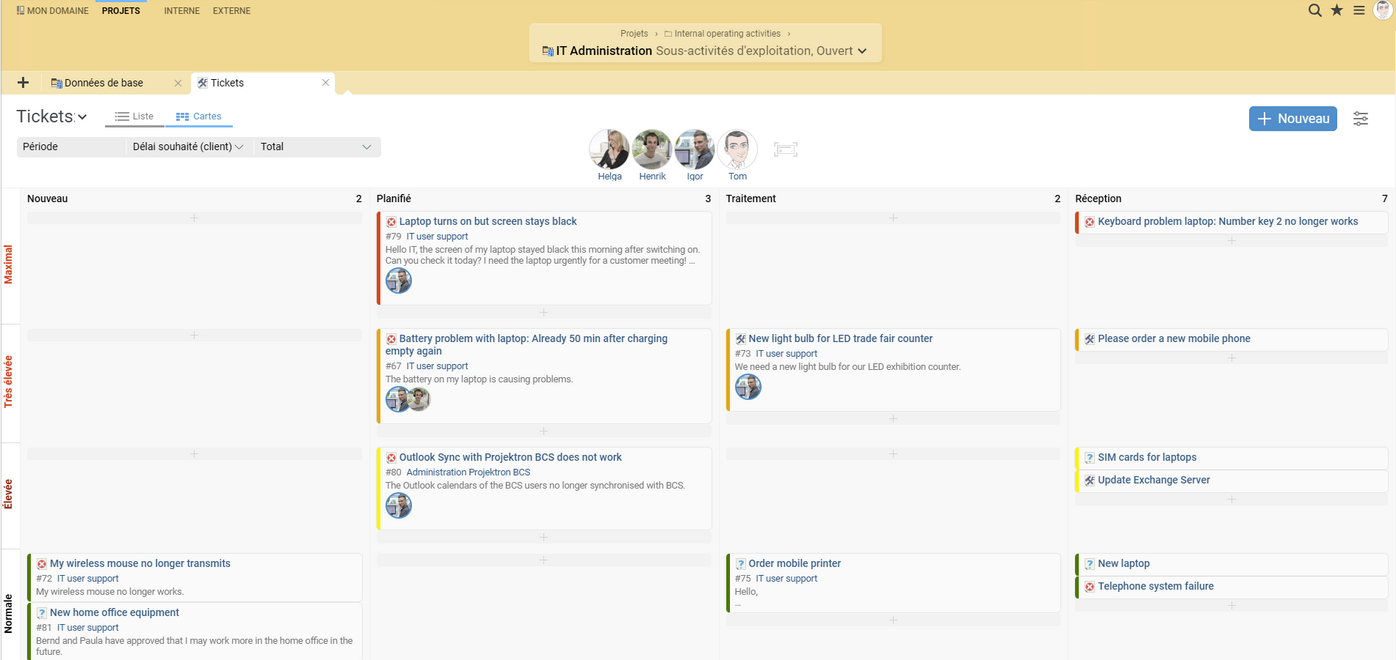Open MON DOMAINE menu
The height and width of the screenshot is (660, 1396).
click(50, 11)
